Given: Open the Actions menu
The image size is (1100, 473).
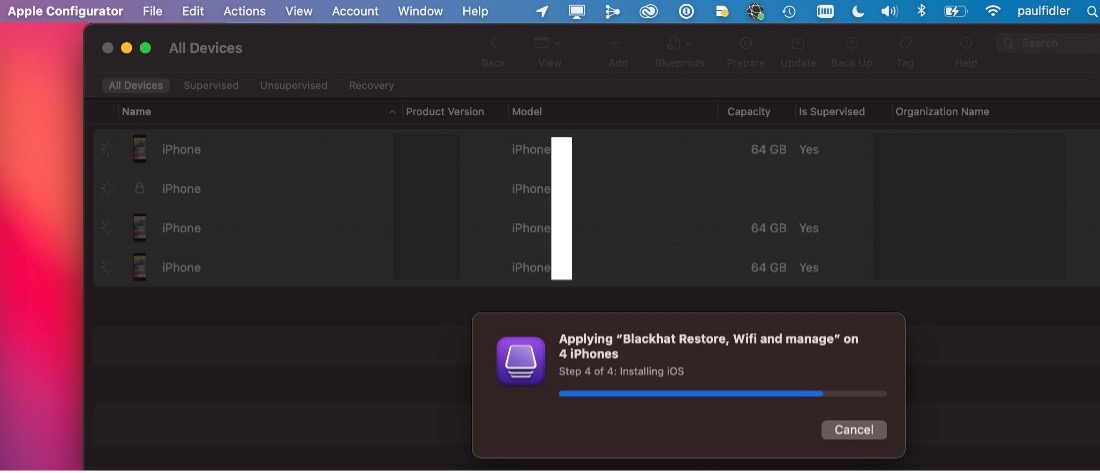Looking at the screenshot, I should coord(244,11).
